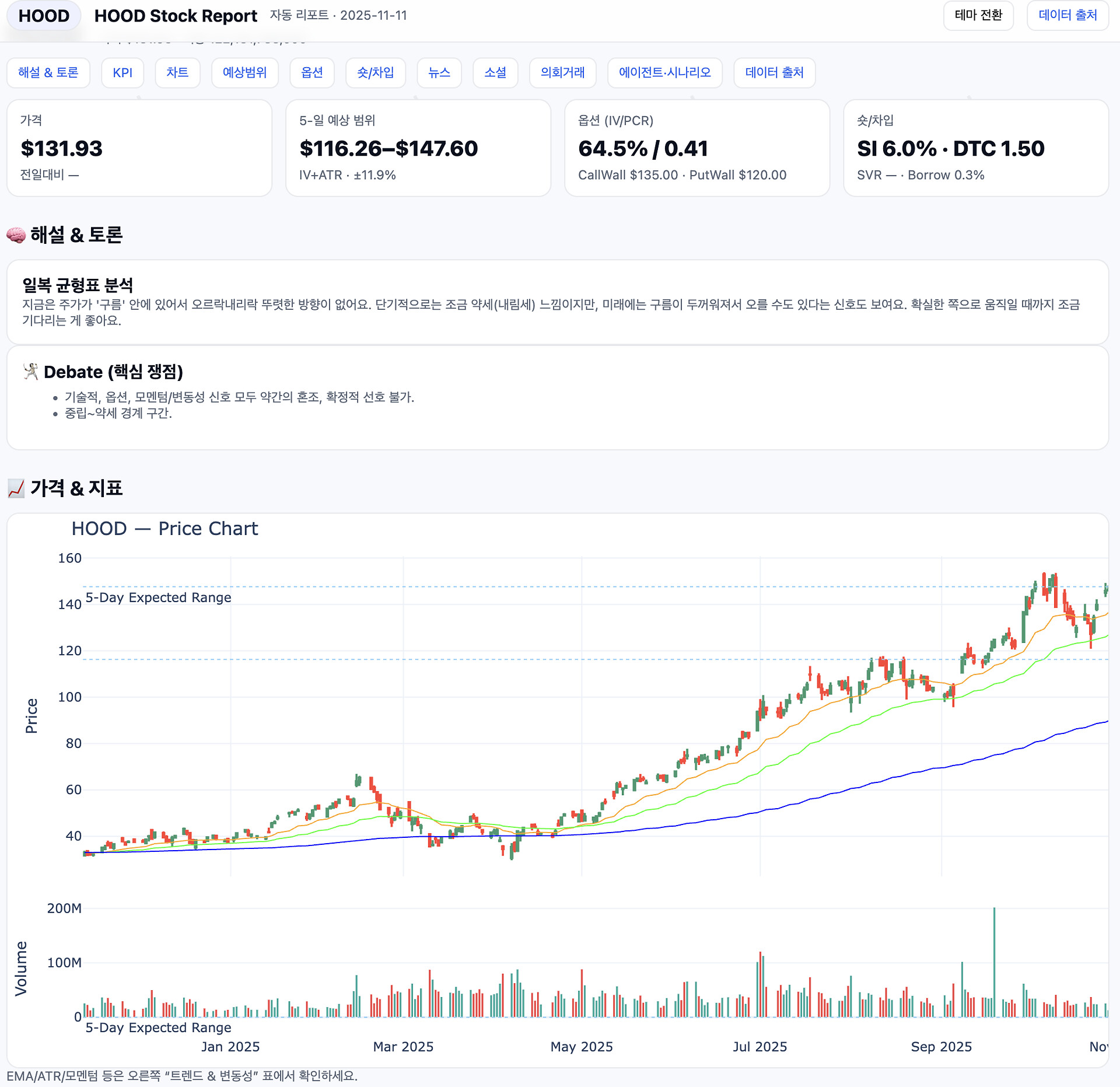Go to 소셜 navigation tab
This screenshot has width=1120, height=1087.
495,72
